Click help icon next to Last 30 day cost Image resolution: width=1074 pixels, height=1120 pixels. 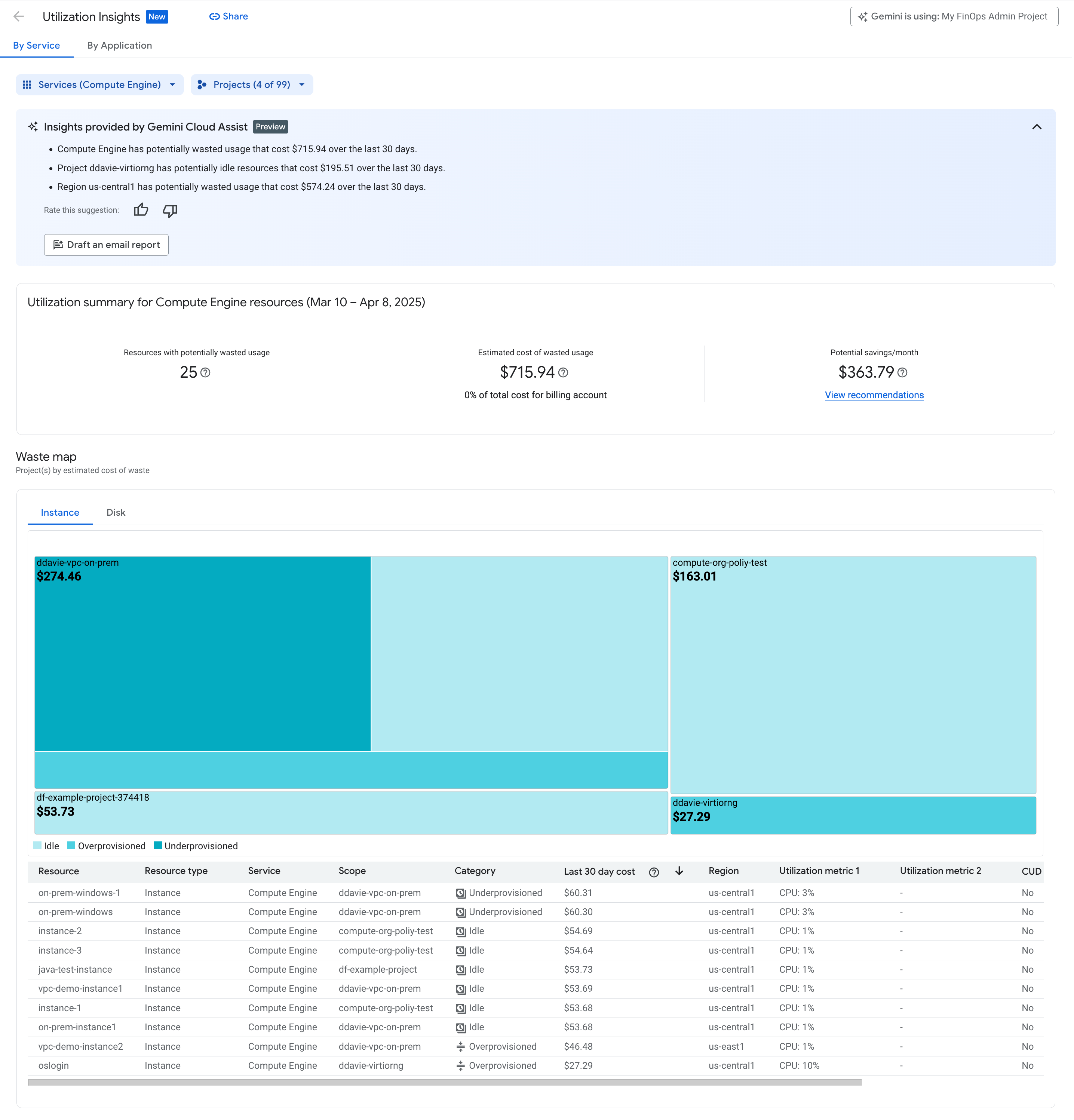(x=654, y=872)
